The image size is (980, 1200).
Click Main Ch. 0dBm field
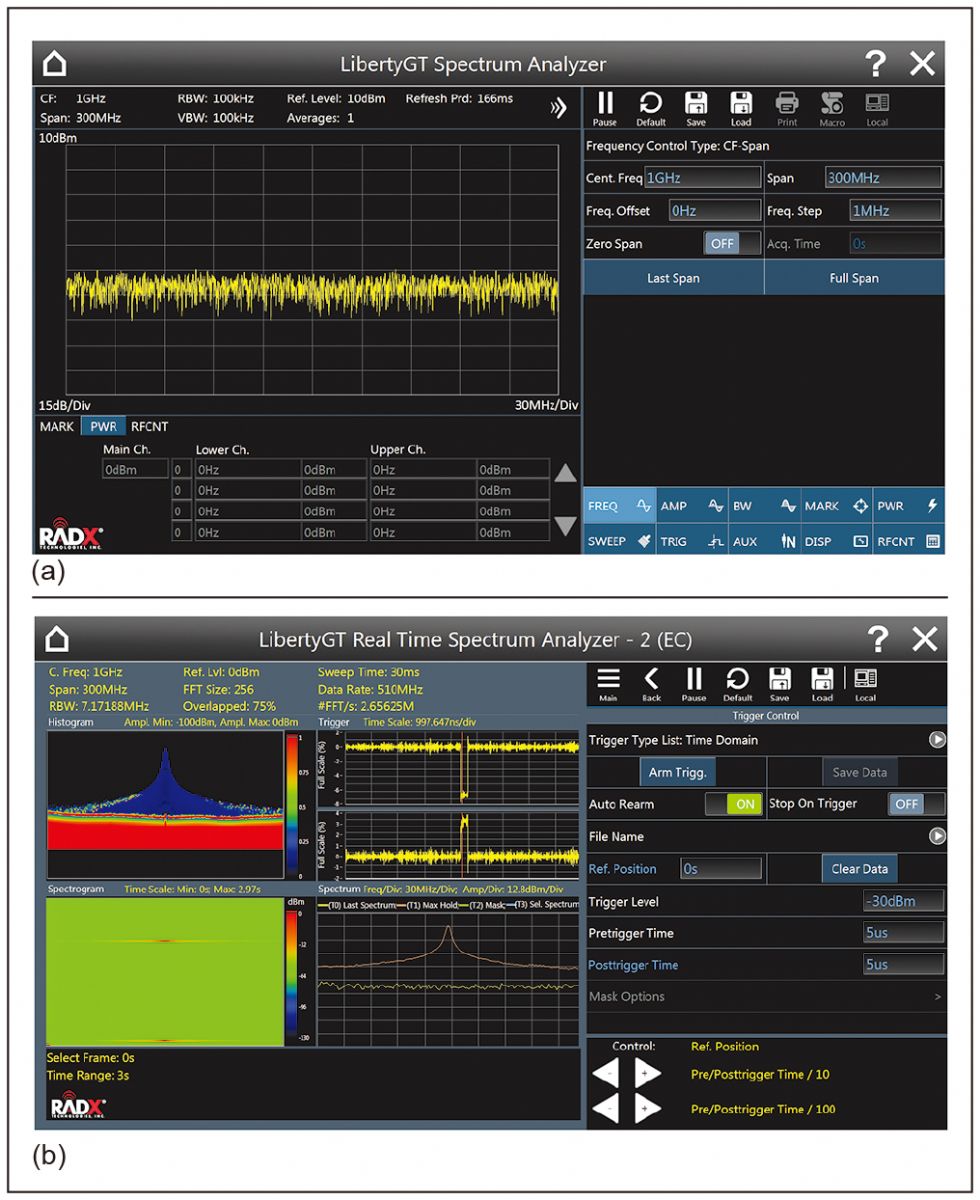click(135, 468)
